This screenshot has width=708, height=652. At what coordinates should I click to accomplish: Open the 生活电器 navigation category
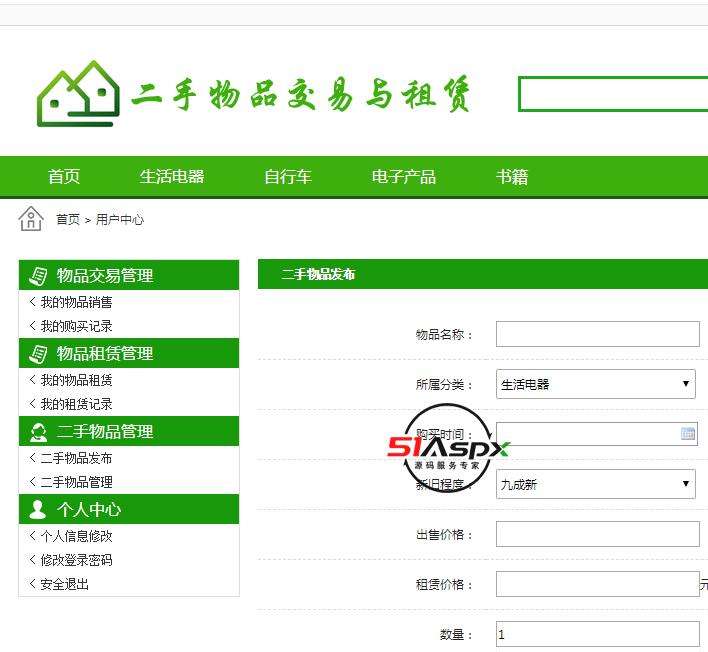point(172,177)
